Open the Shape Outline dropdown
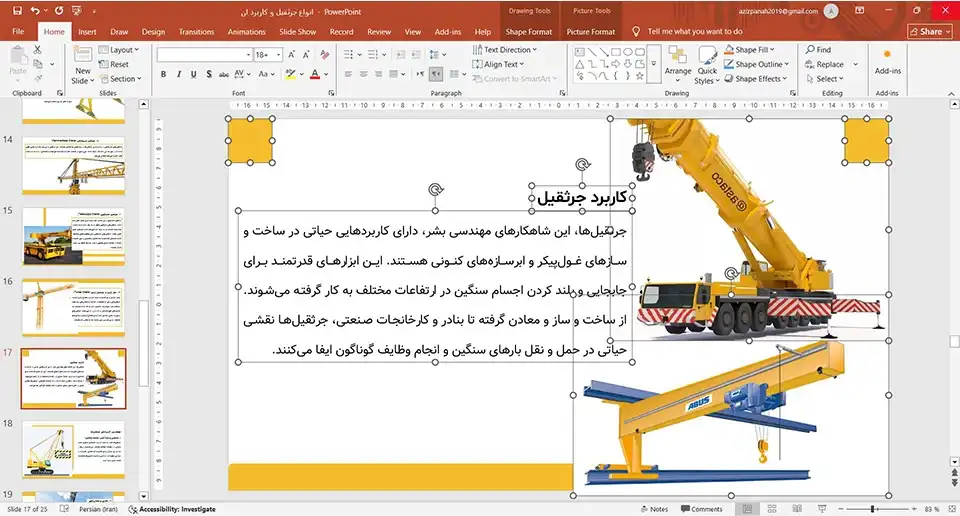The width and height of the screenshot is (960, 516). click(x=757, y=64)
